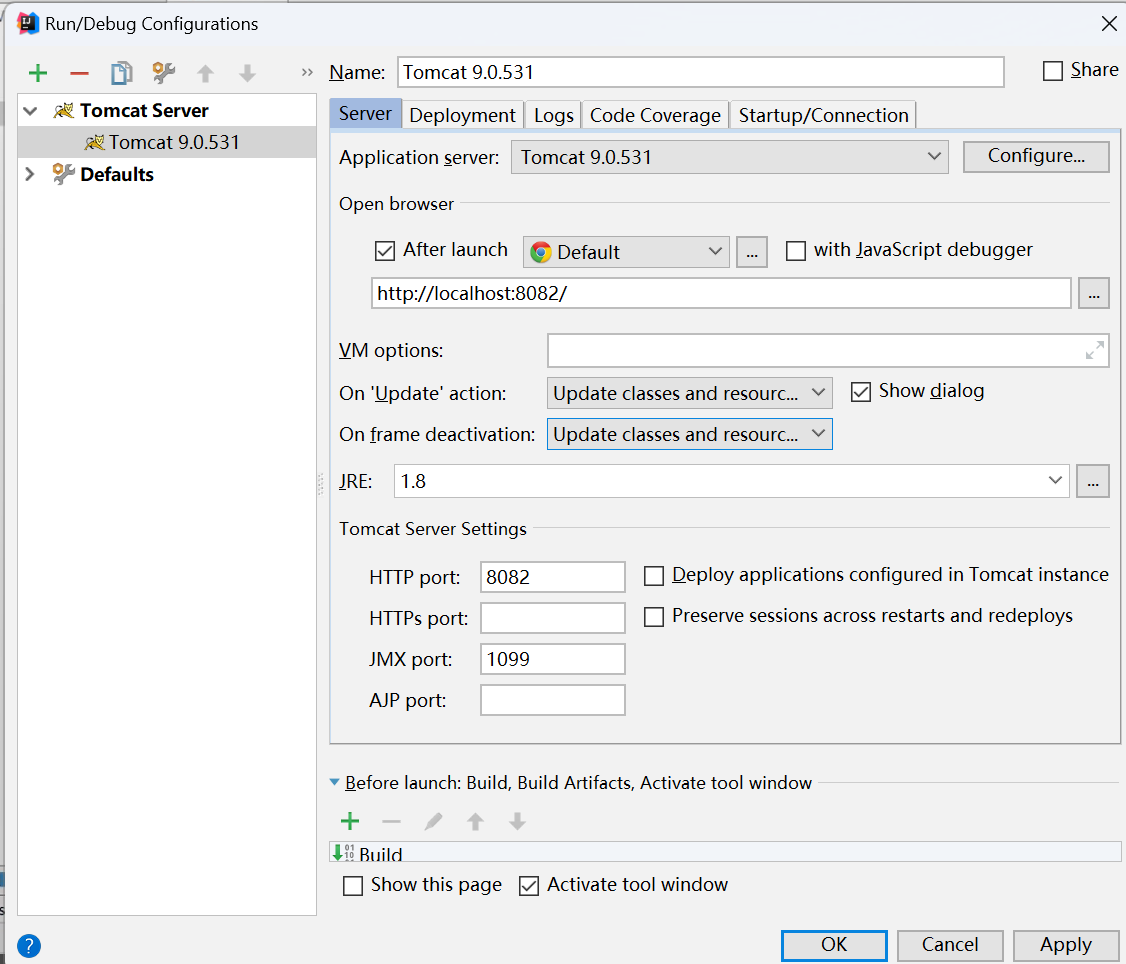
Task: Confirm with the OK button
Action: pos(834,945)
